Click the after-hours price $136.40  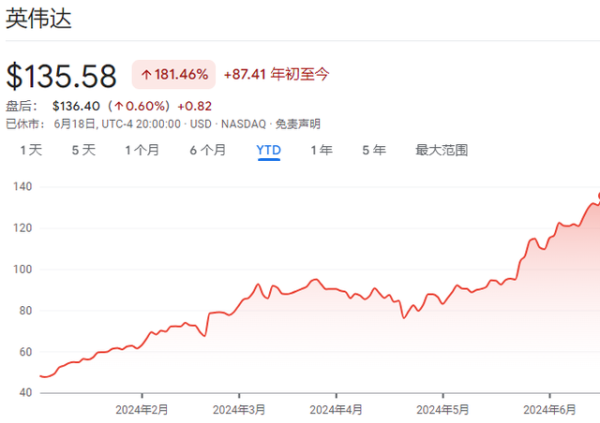click(x=76, y=106)
